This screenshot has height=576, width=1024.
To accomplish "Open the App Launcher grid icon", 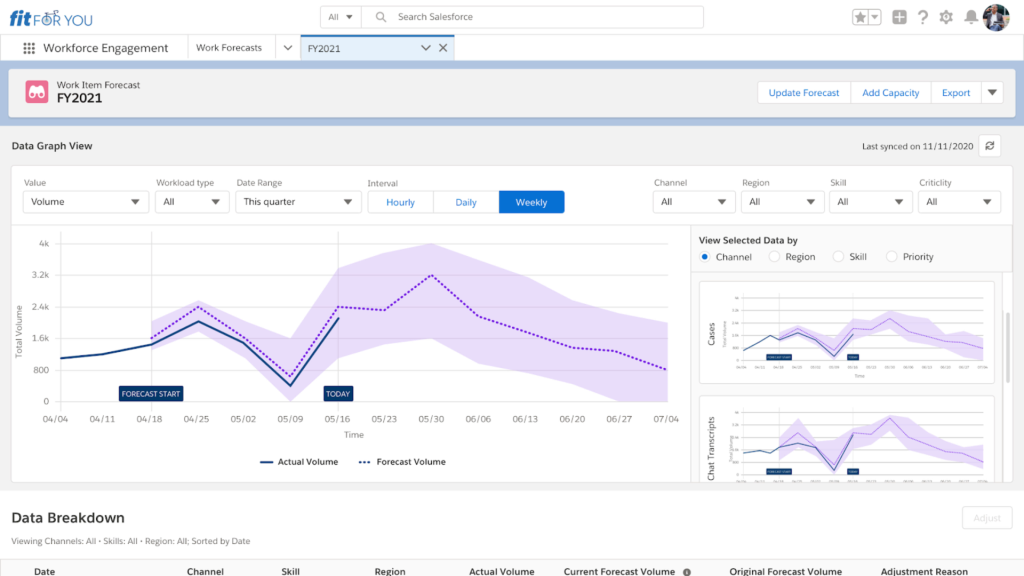I will click(x=29, y=48).
